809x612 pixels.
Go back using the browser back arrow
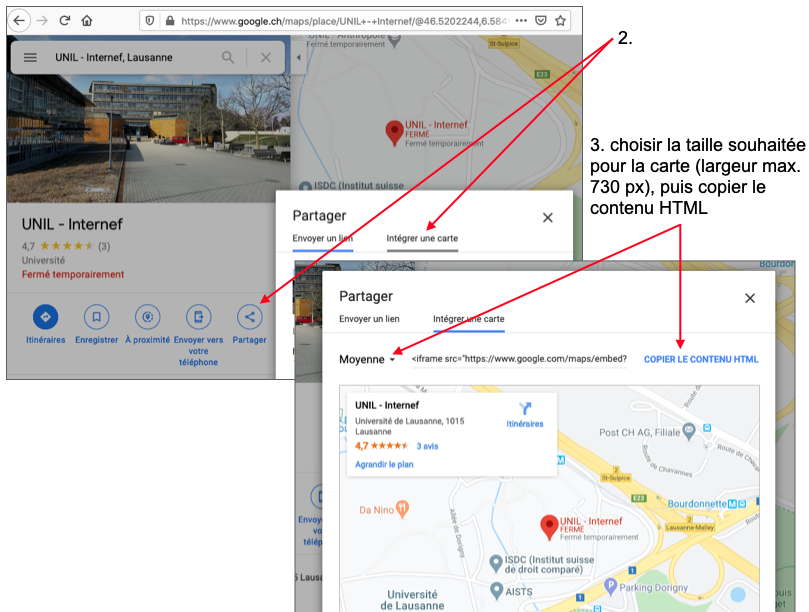pyautogui.click(x=20, y=20)
